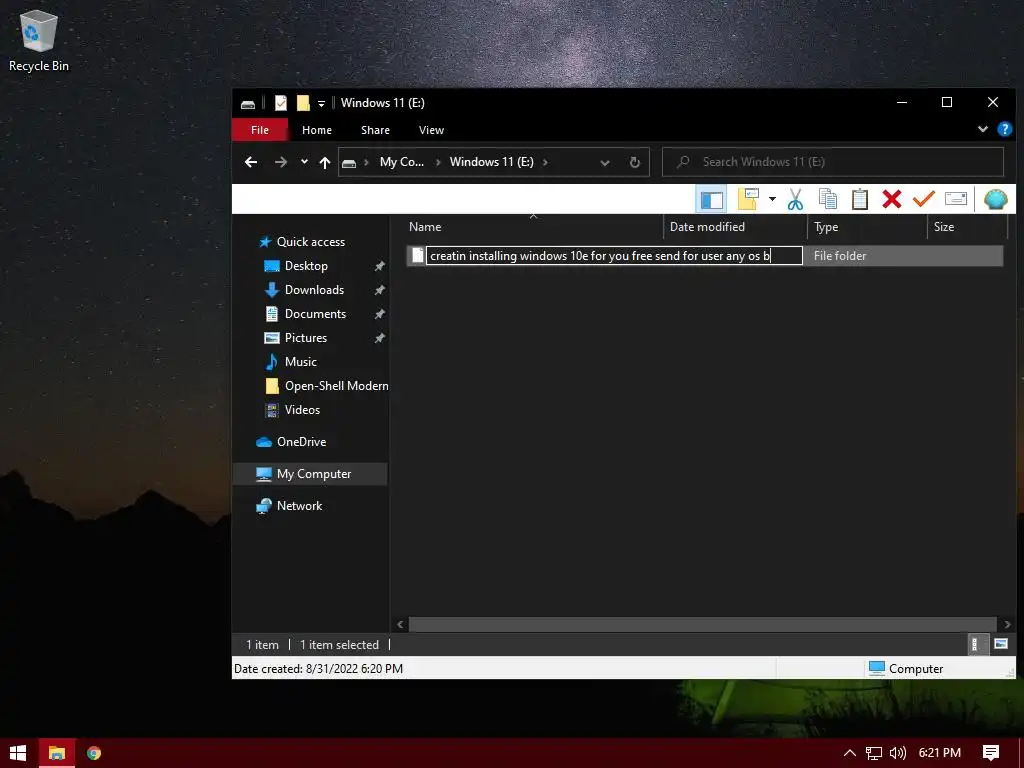Click the Properties quick access toolbar icon
1024x768 pixels.
281,103
